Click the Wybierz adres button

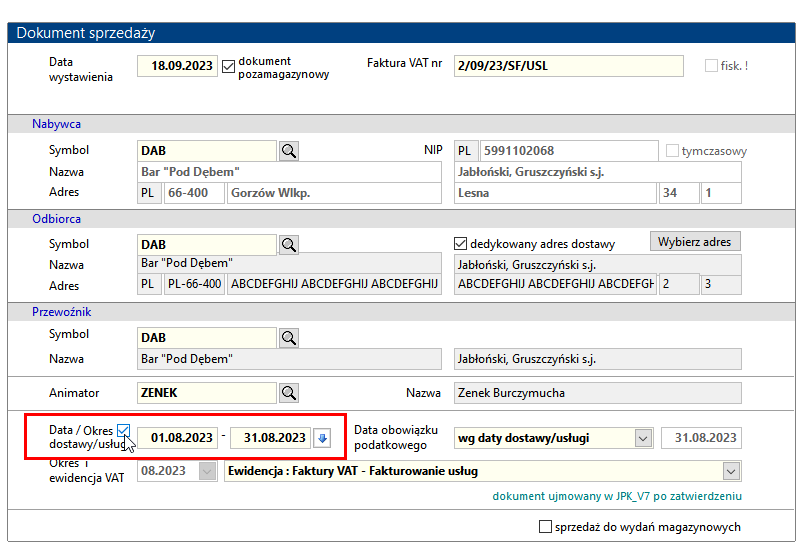(x=695, y=241)
